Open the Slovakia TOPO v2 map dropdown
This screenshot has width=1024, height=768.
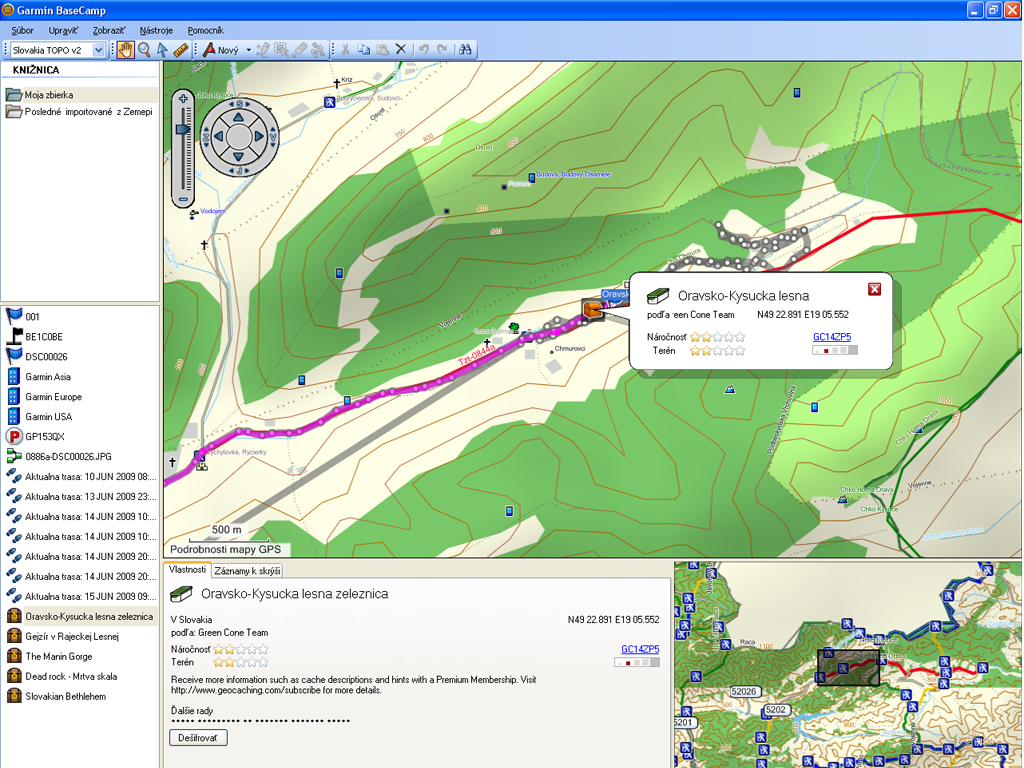pyautogui.click(x=98, y=50)
